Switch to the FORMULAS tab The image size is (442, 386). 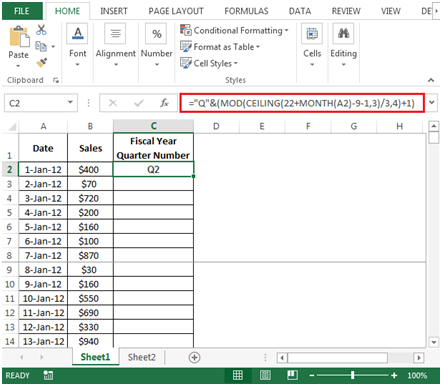pyautogui.click(x=246, y=11)
